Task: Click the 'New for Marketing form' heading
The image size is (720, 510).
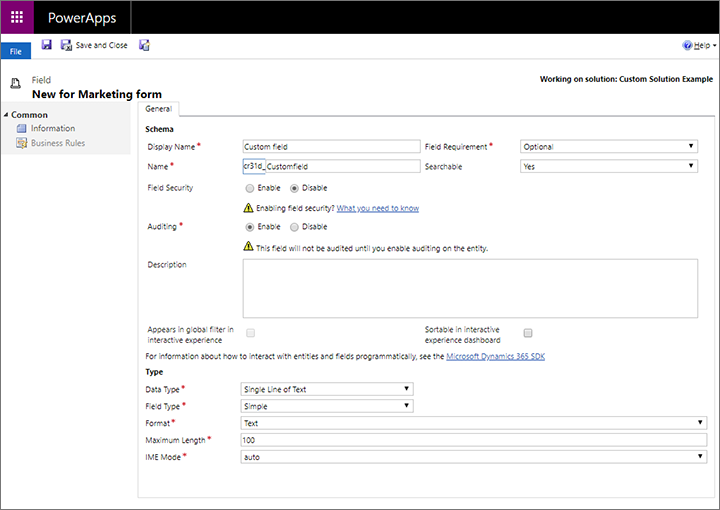Action: tap(97, 94)
